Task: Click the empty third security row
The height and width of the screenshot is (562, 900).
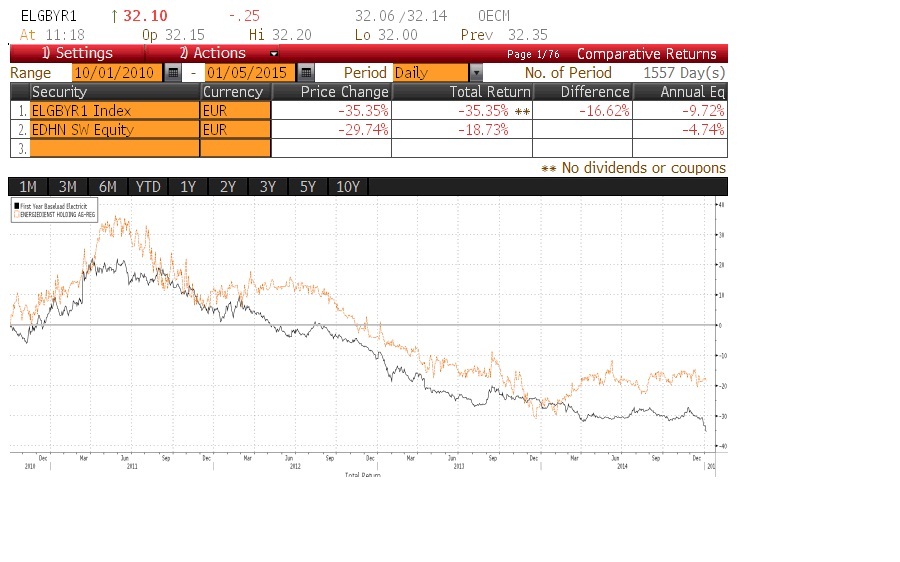Action: pyautogui.click(x=114, y=148)
